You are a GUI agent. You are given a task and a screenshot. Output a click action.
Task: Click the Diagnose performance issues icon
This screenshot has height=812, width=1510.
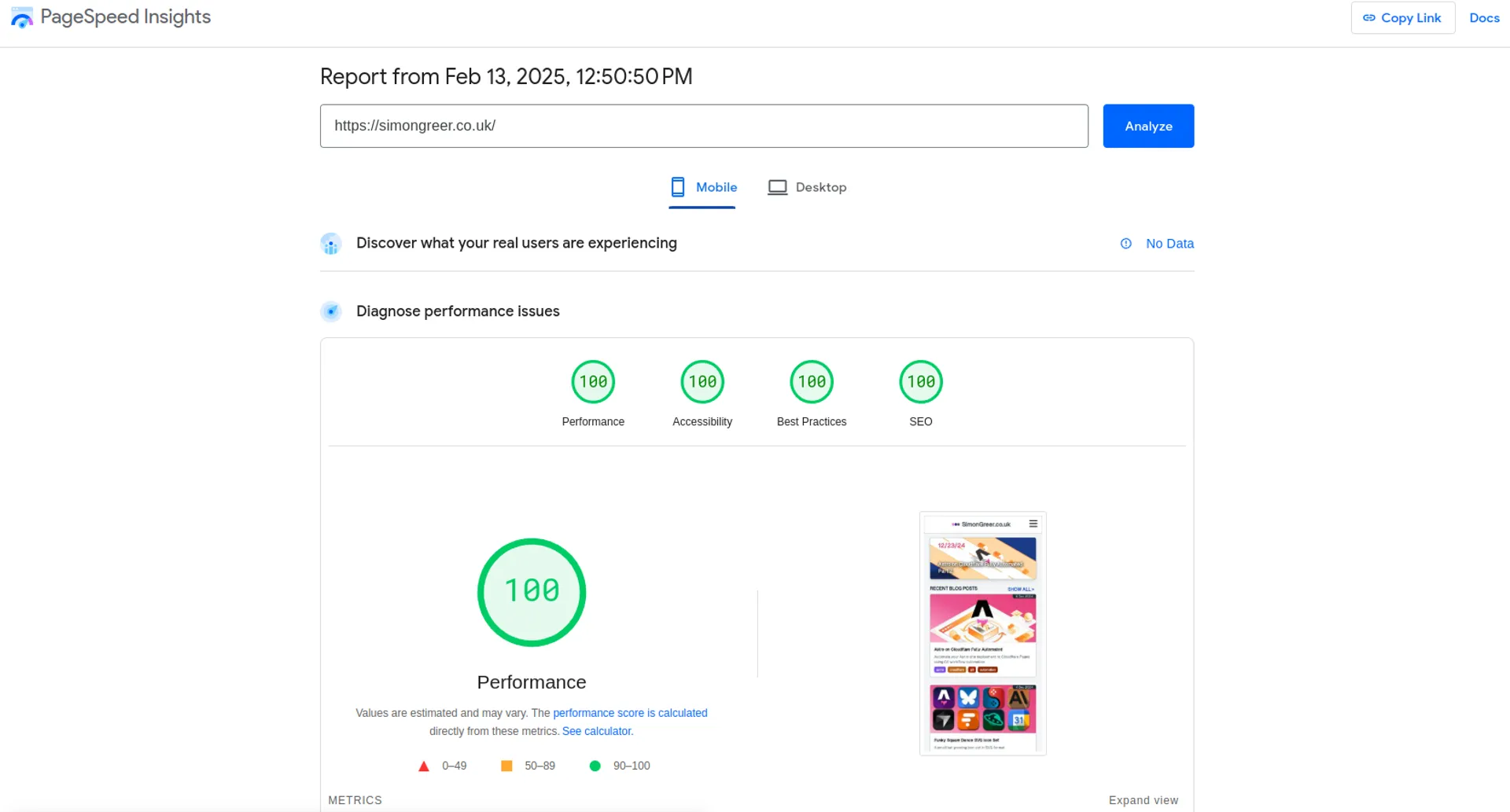pyautogui.click(x=331, y=311)
